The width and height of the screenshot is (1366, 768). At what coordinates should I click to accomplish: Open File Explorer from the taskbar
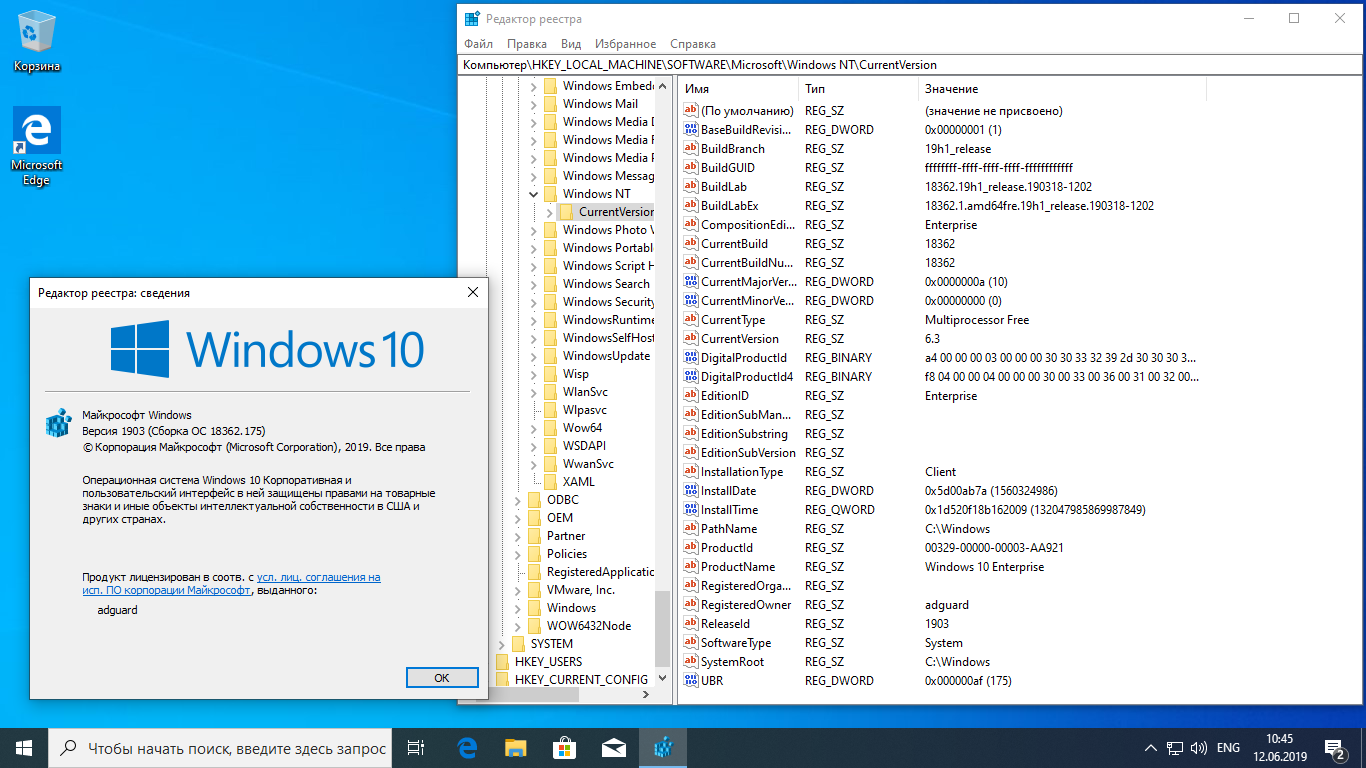[515, 748]
